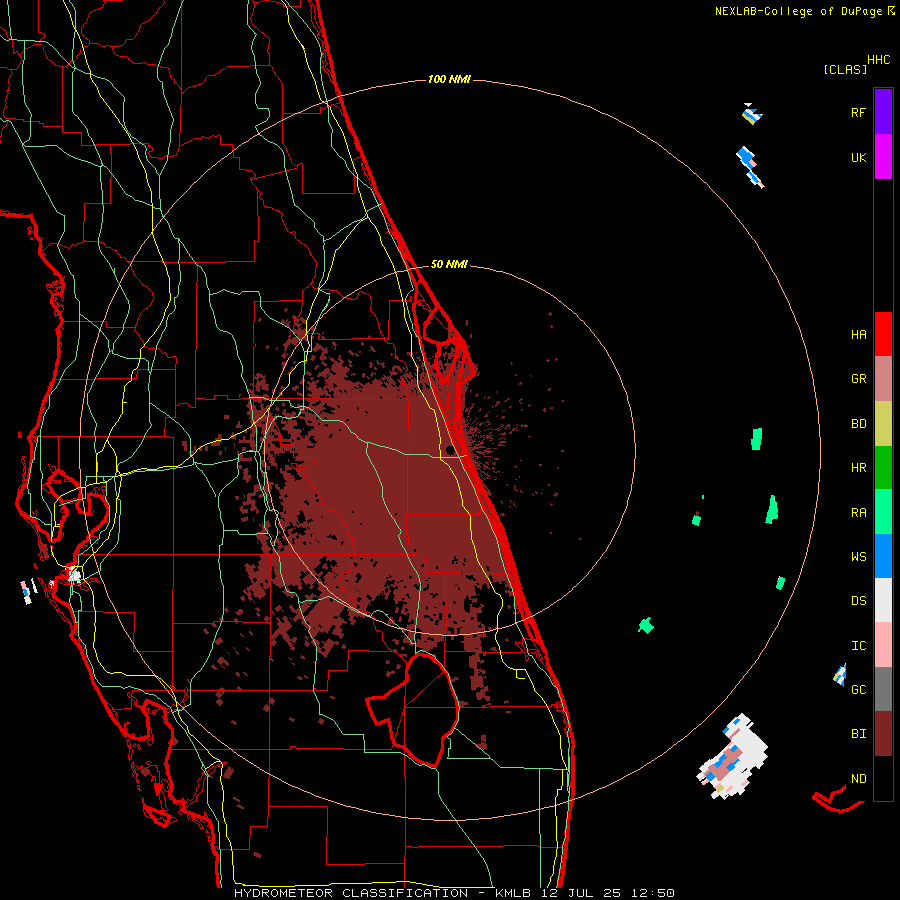Screen dimensions: 900x900
Task: Click the HR legend label
Action: (x=858, y=468)
